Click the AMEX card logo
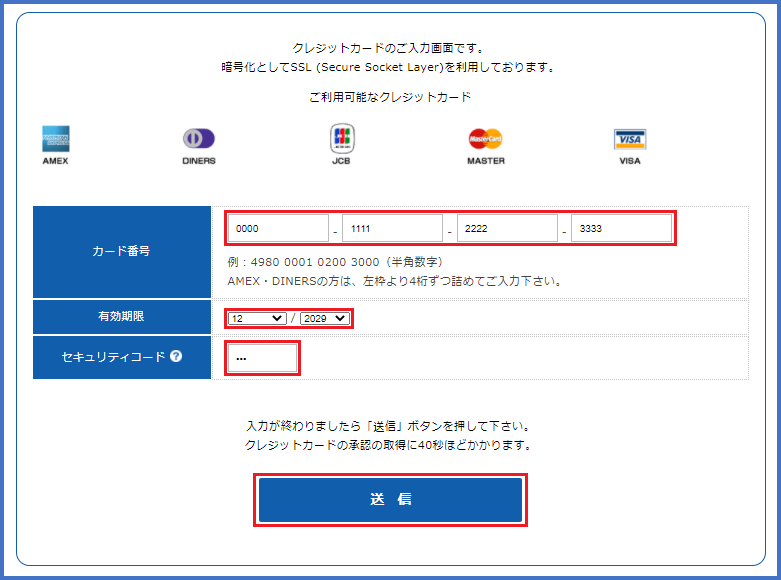The image size is (781, 580). point(56,139)
